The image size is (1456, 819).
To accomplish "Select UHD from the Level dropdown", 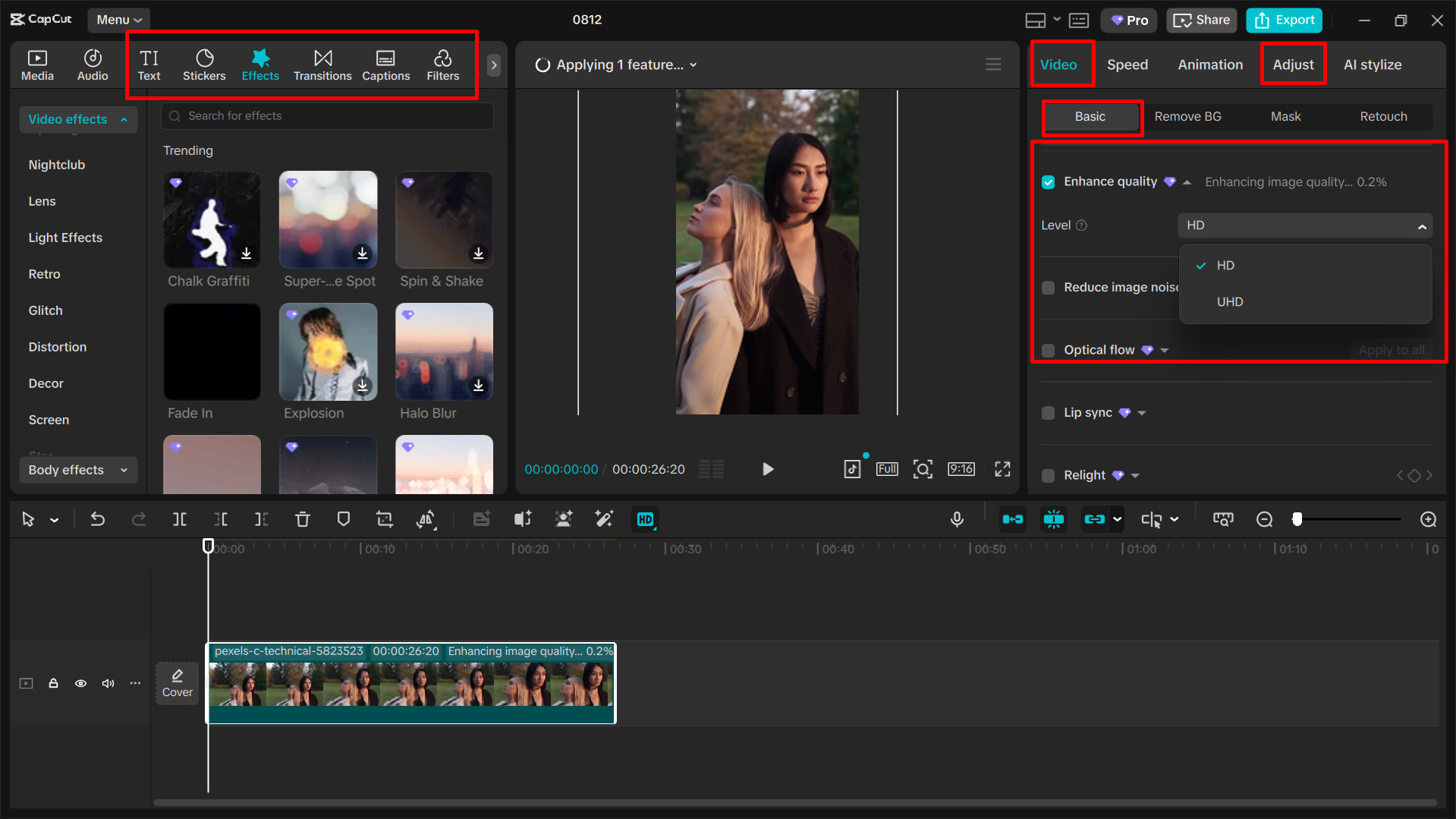I will 1229,301.
